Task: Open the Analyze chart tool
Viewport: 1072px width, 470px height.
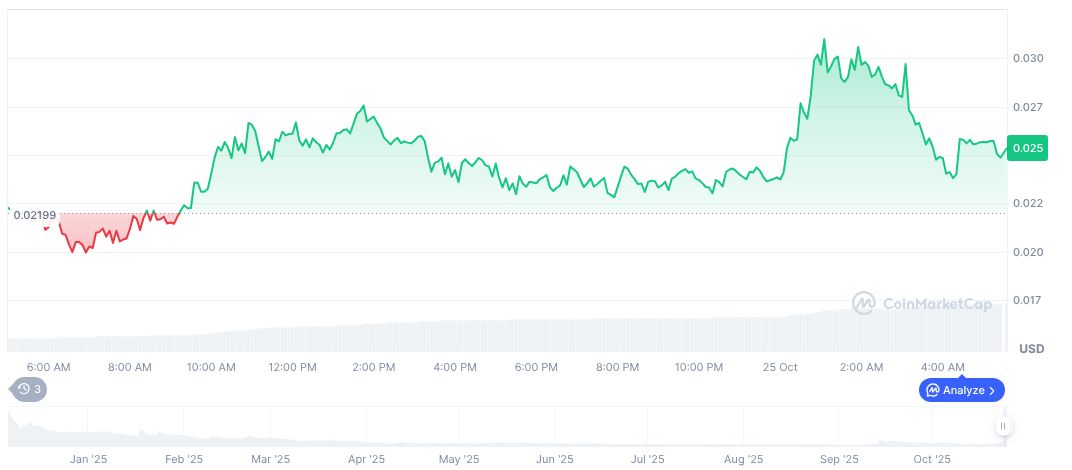Action: 961,390
